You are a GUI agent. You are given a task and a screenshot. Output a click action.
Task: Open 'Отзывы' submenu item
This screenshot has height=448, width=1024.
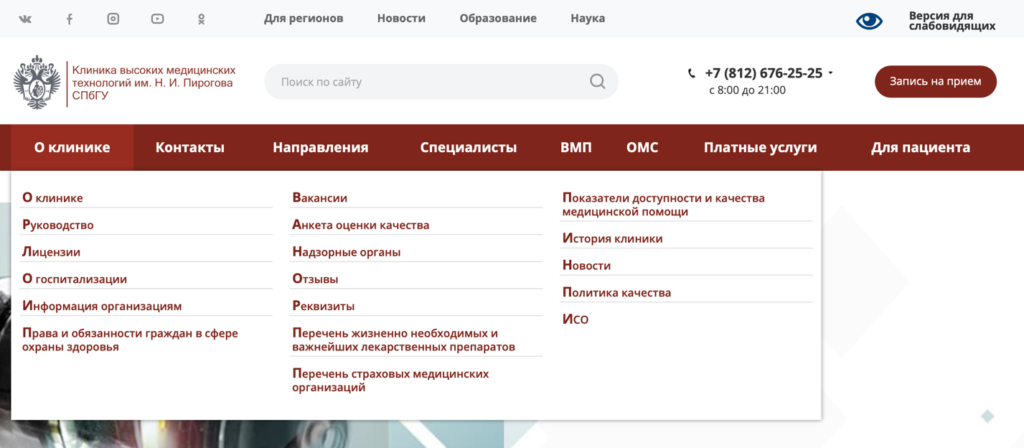pos(315,280)
